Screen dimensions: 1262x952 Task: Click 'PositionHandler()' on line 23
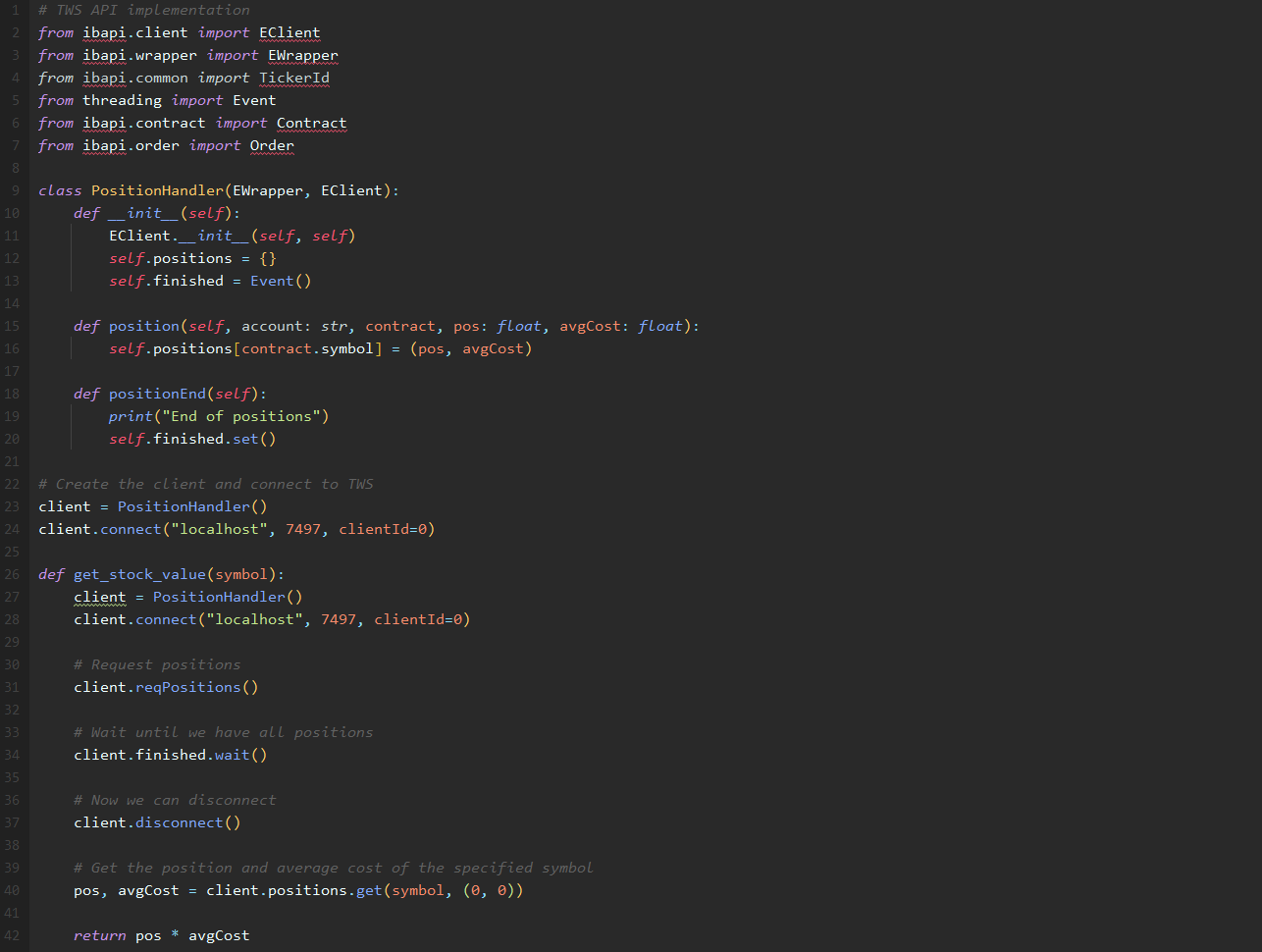coord(192,506)
